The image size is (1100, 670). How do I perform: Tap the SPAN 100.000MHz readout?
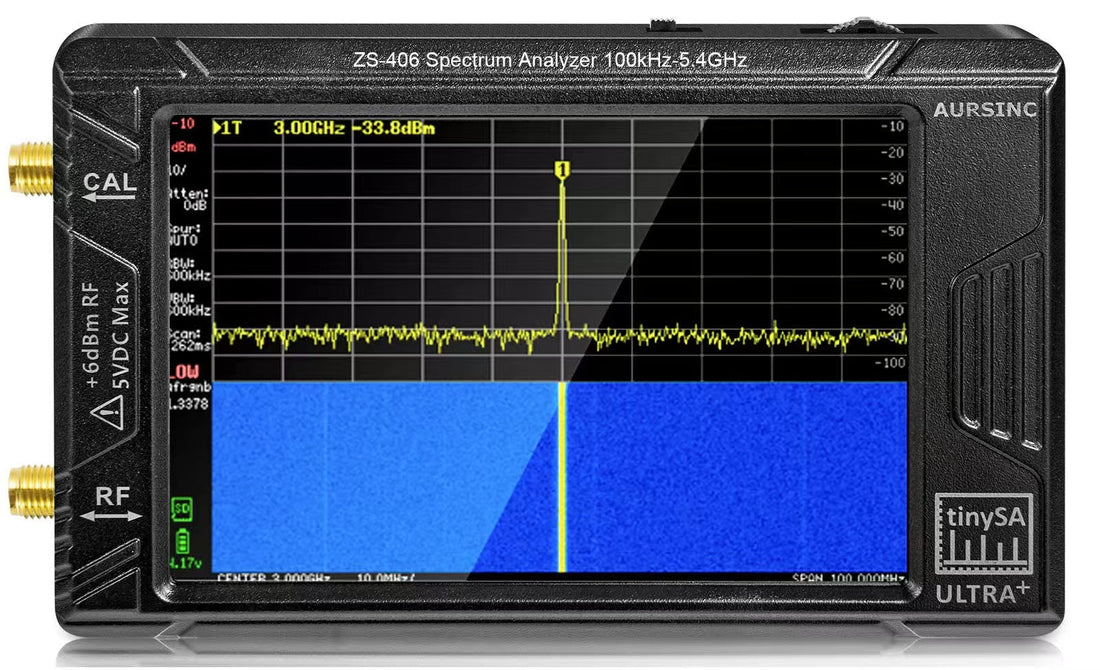coord(848,578)
